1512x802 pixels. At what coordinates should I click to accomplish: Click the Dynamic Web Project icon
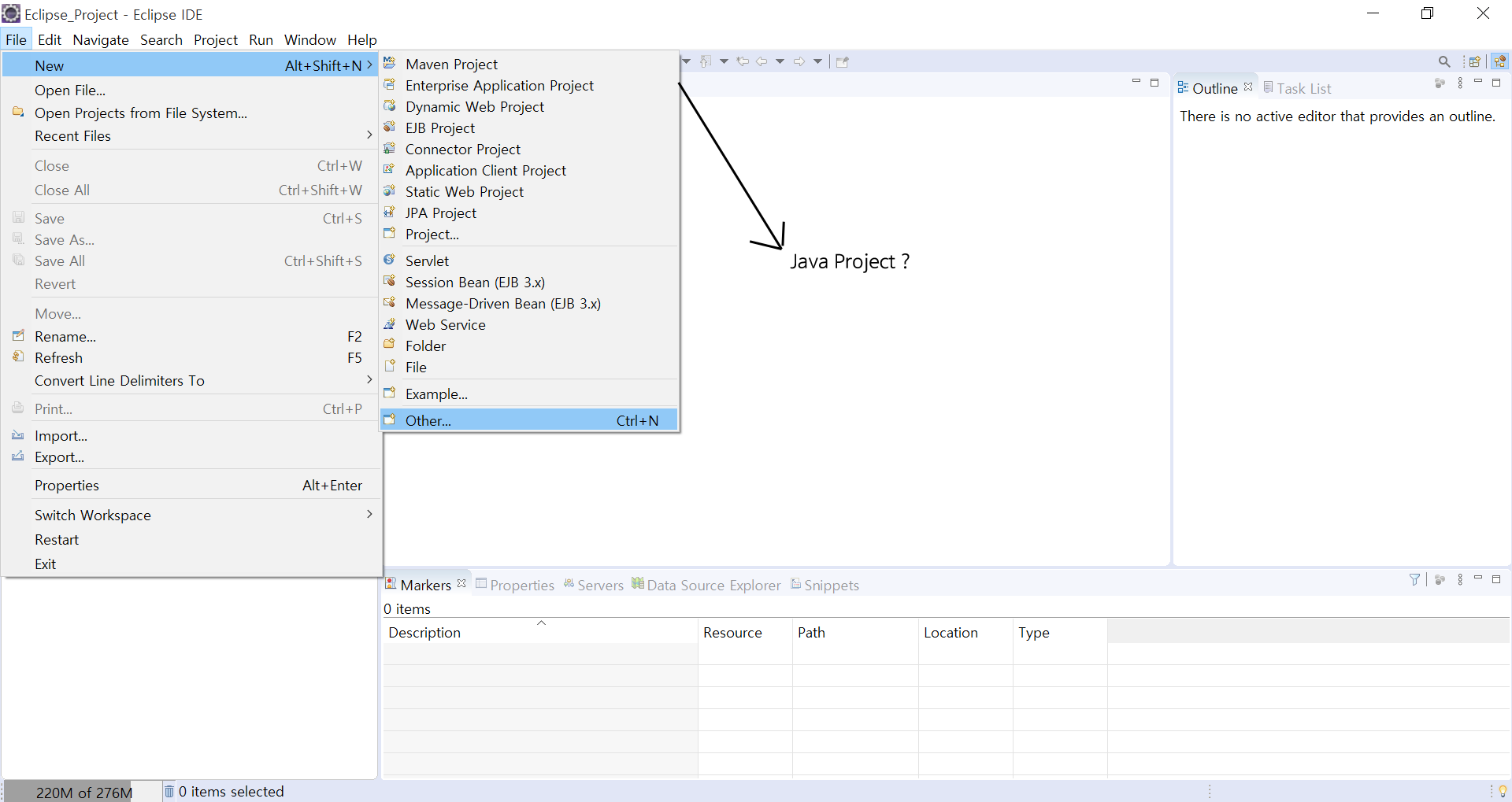pyautogui.click(x=390, y=105)
